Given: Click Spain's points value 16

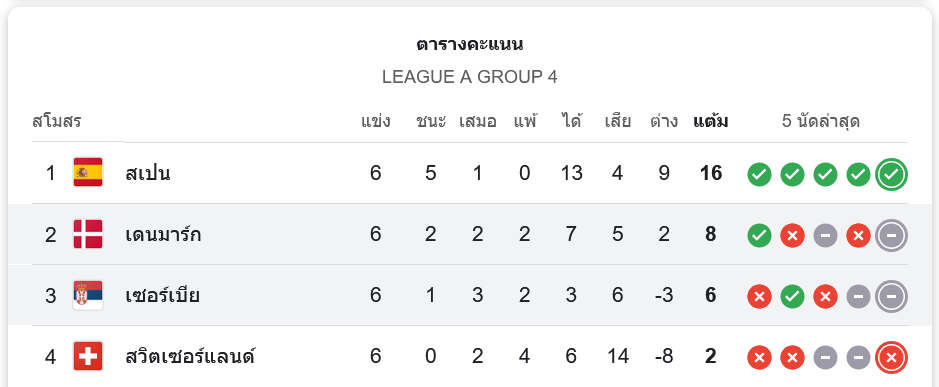Looking at the screenshot, I should point(711,174).
